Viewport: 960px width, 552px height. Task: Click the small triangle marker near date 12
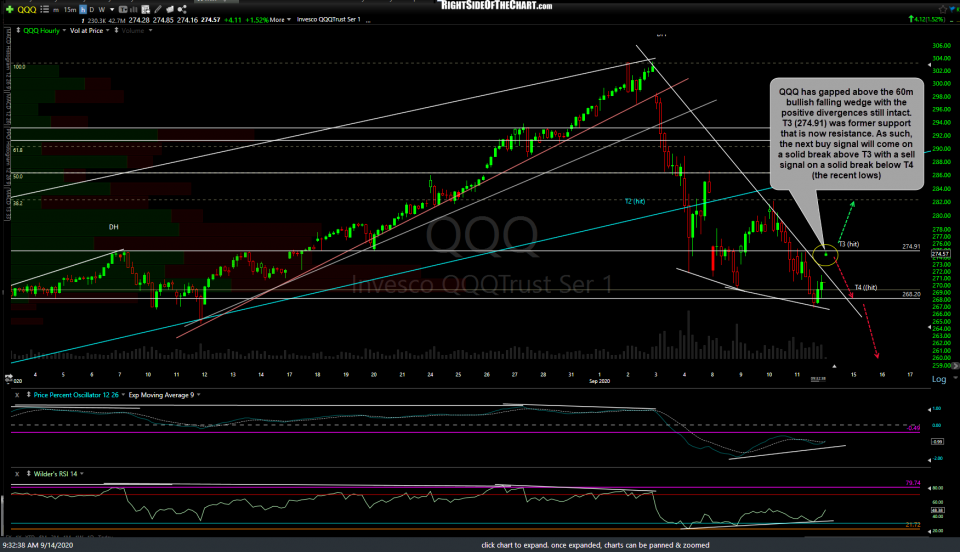[x=834, y=366]
